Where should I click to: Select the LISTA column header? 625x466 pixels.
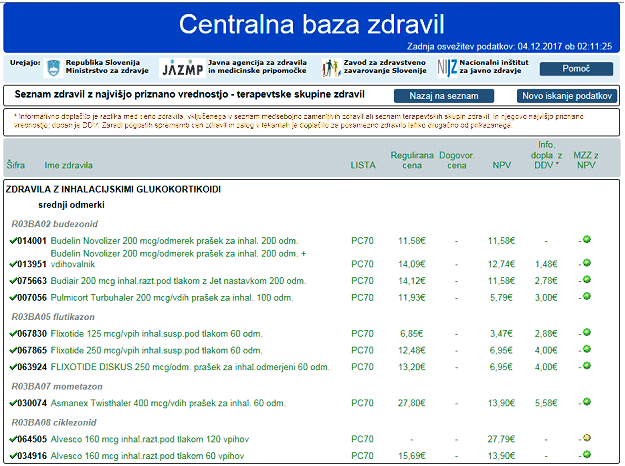363,165
